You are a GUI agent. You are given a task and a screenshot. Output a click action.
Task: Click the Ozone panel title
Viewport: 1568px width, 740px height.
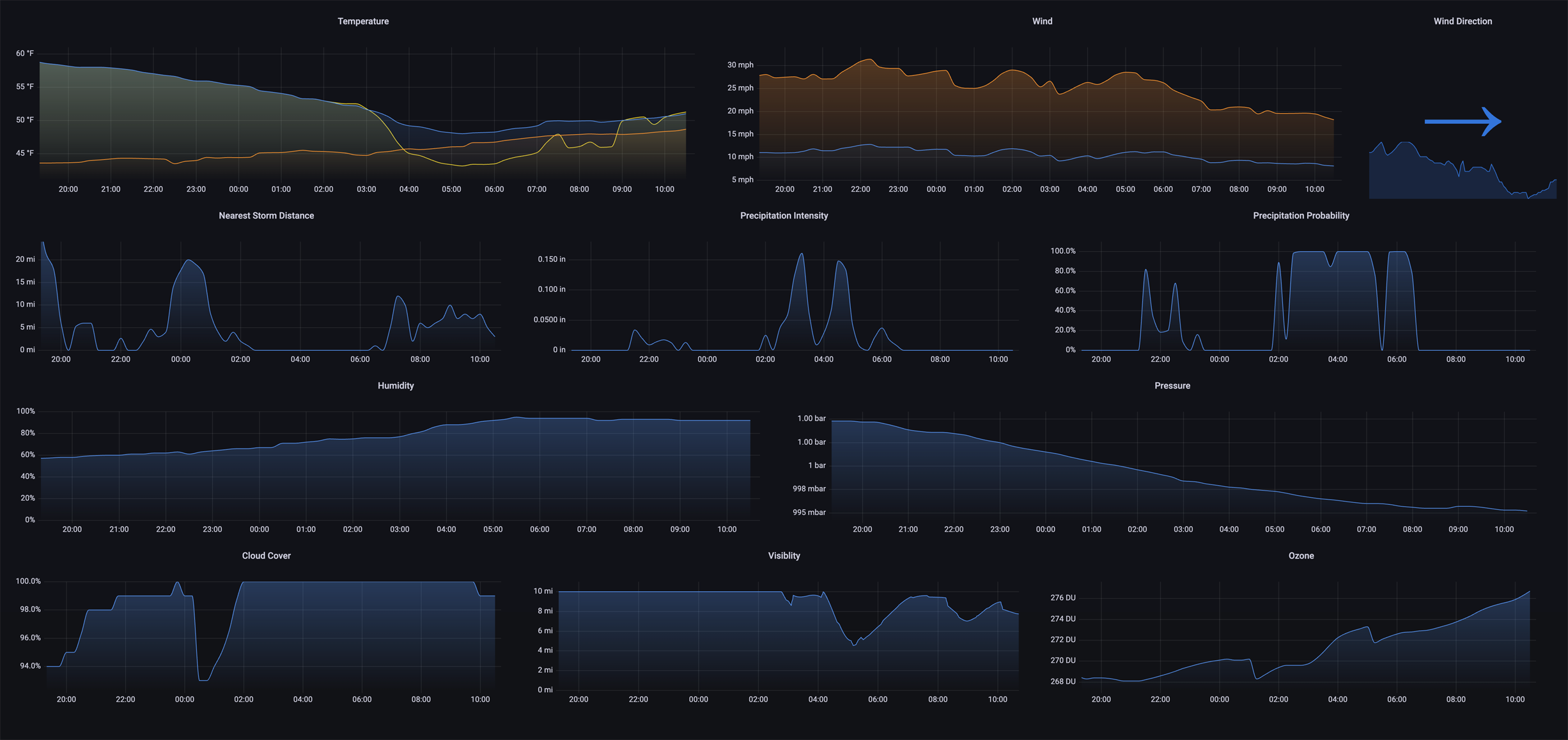(1301, 555)
